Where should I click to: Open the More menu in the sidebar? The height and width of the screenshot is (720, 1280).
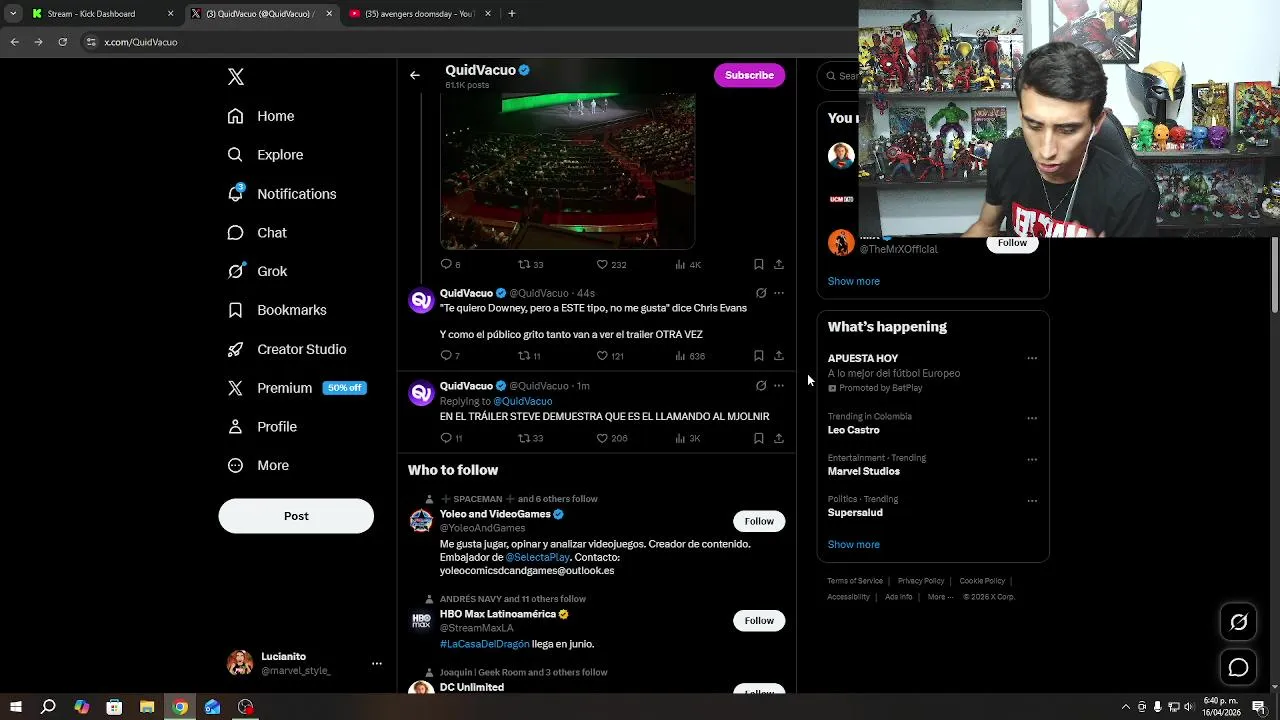coord(258,466)
